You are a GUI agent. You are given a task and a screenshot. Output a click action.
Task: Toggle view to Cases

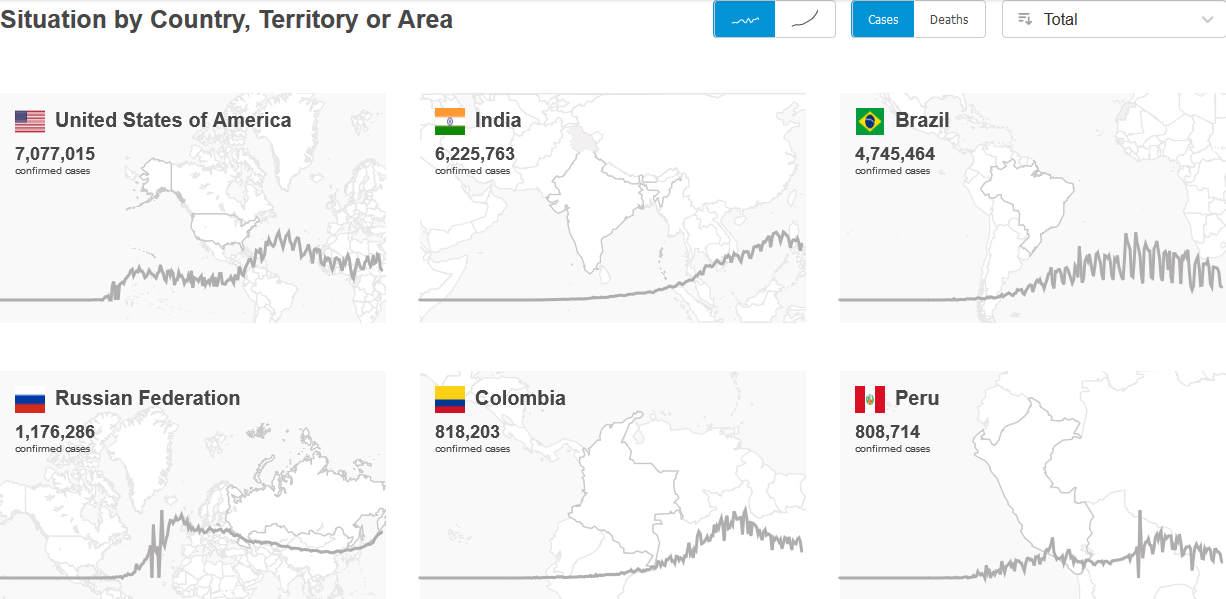pyautogui.click(x=883, y=19)
